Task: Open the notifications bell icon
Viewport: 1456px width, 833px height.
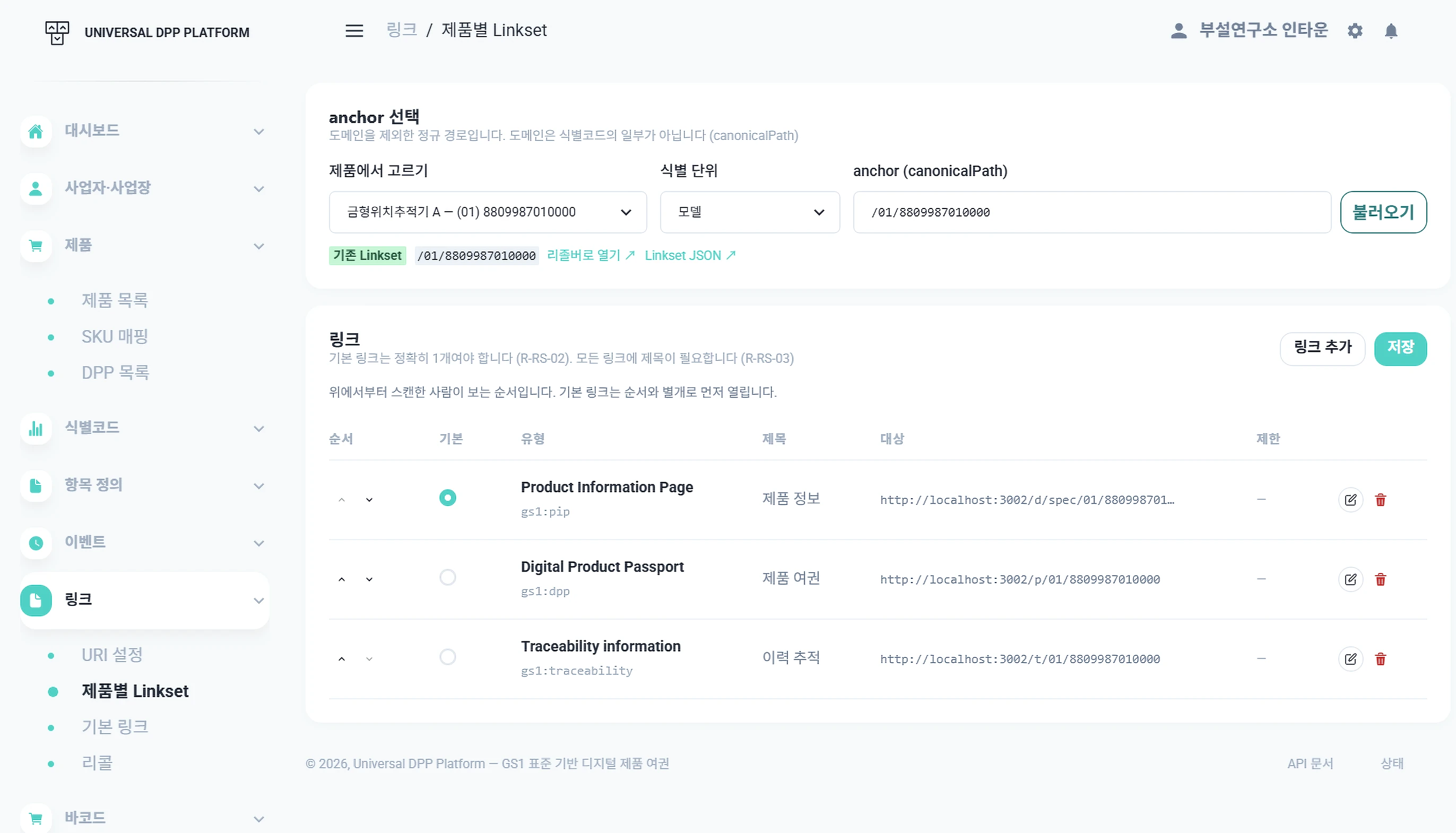Action: coord(1391,30)
